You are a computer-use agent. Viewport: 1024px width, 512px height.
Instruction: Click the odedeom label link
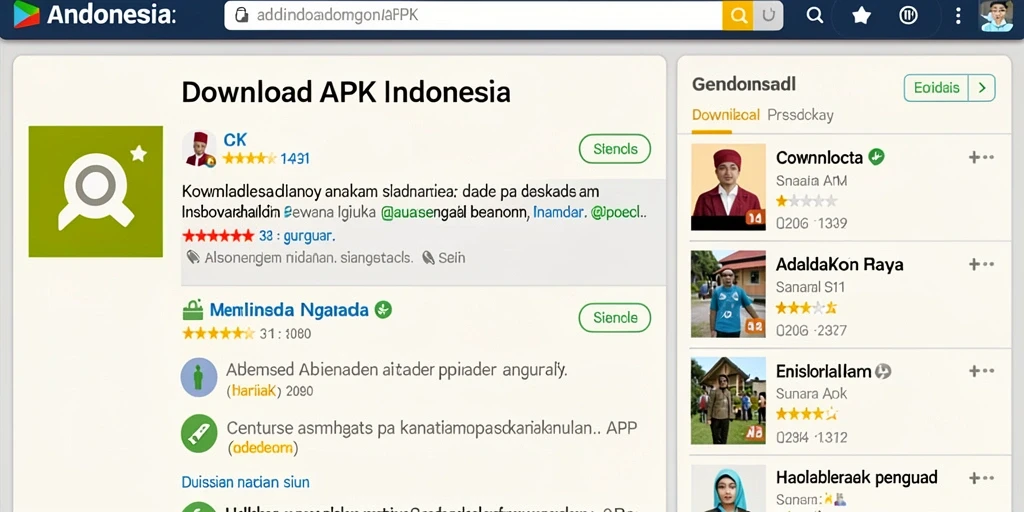coord(263,448)
